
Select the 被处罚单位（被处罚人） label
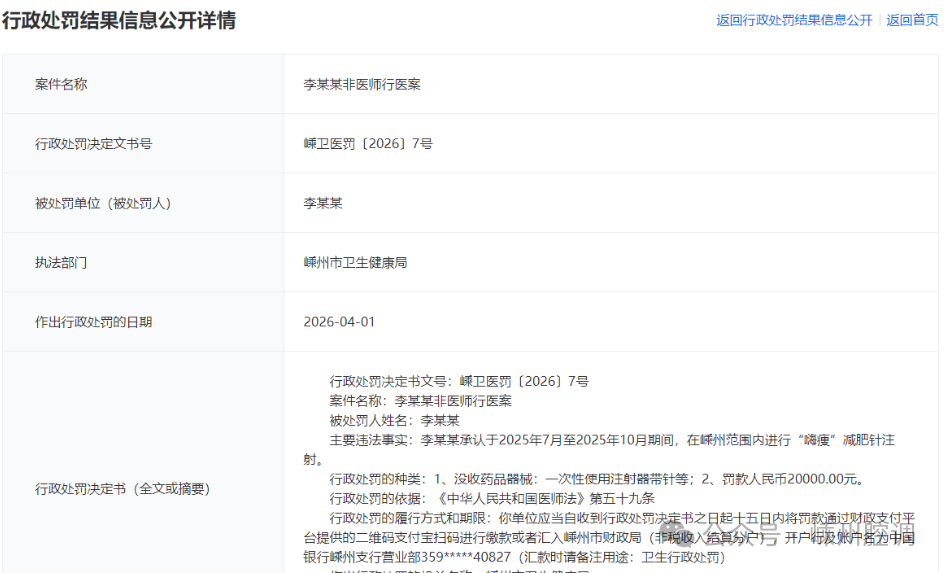click(x=103, y=203)
